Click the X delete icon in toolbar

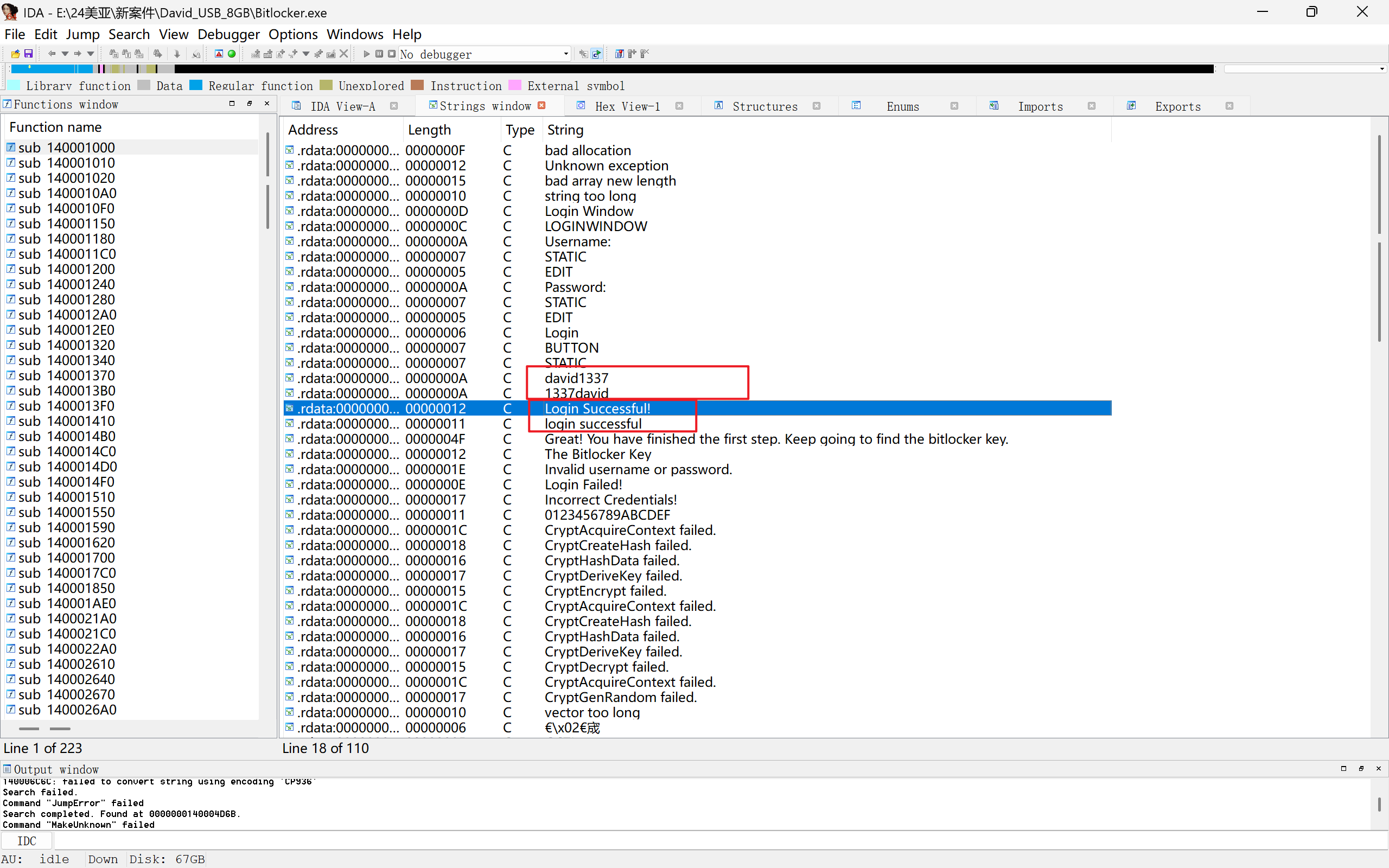pyautogui.click(x=344, y=54)
